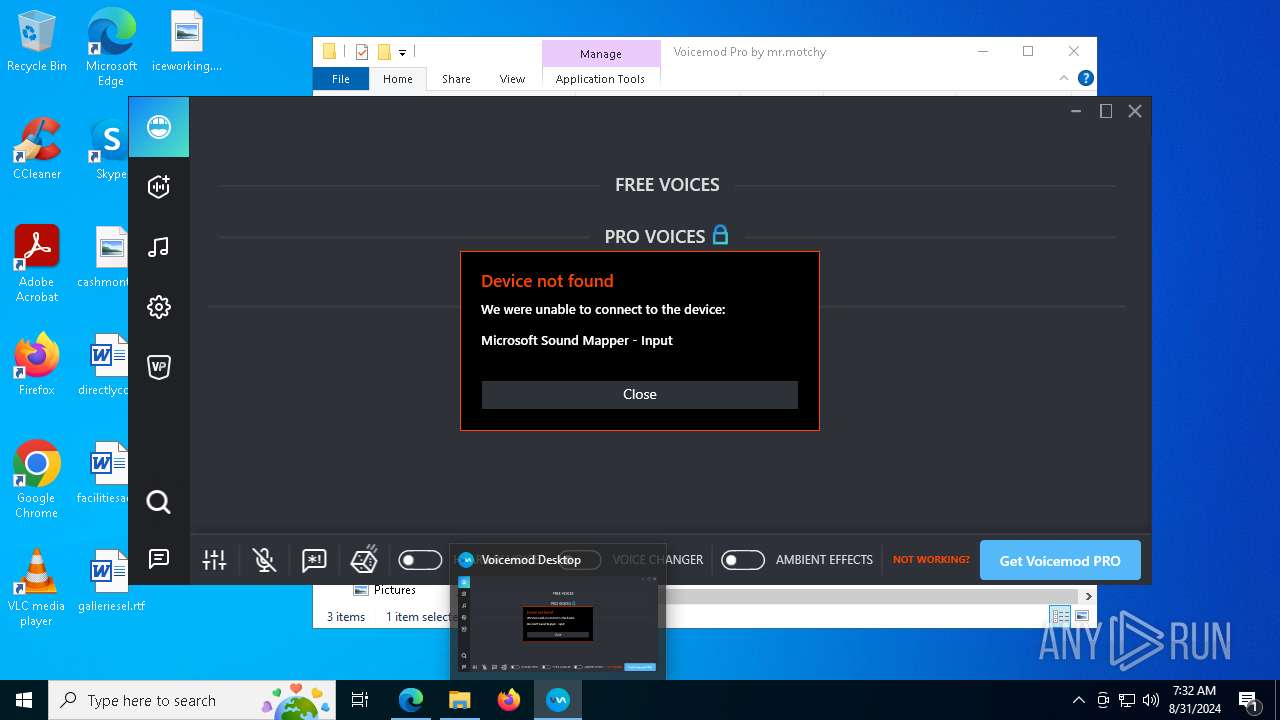Click the Get Voicemod PRO button
This screenshot has height=720, width=1280.
[x=1060, y=560]
